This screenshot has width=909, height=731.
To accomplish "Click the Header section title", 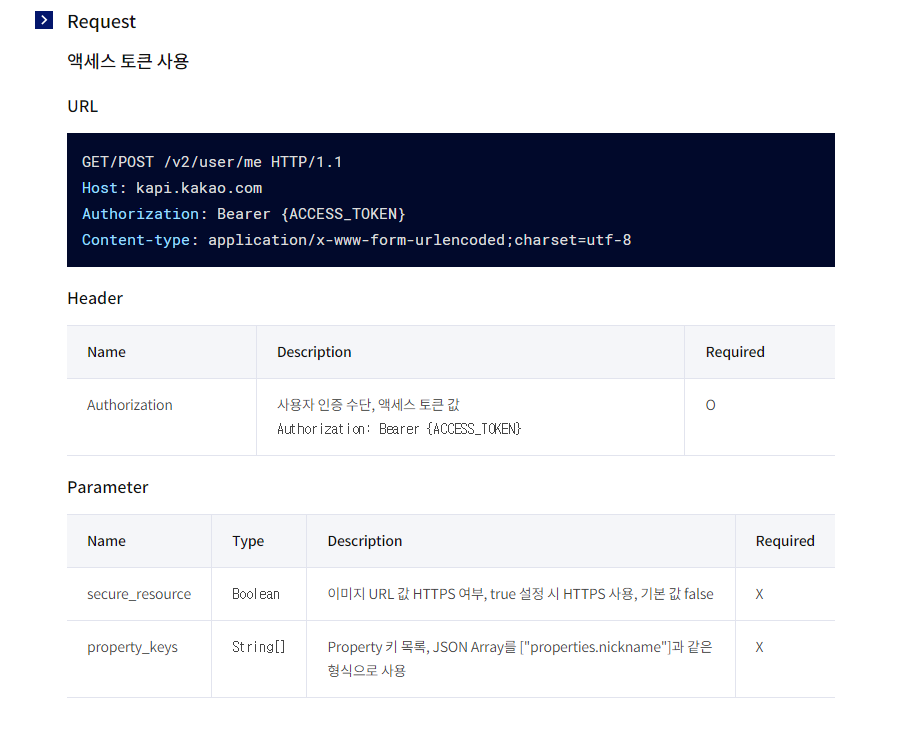I will pyautogui.click(x=94, y=298).
